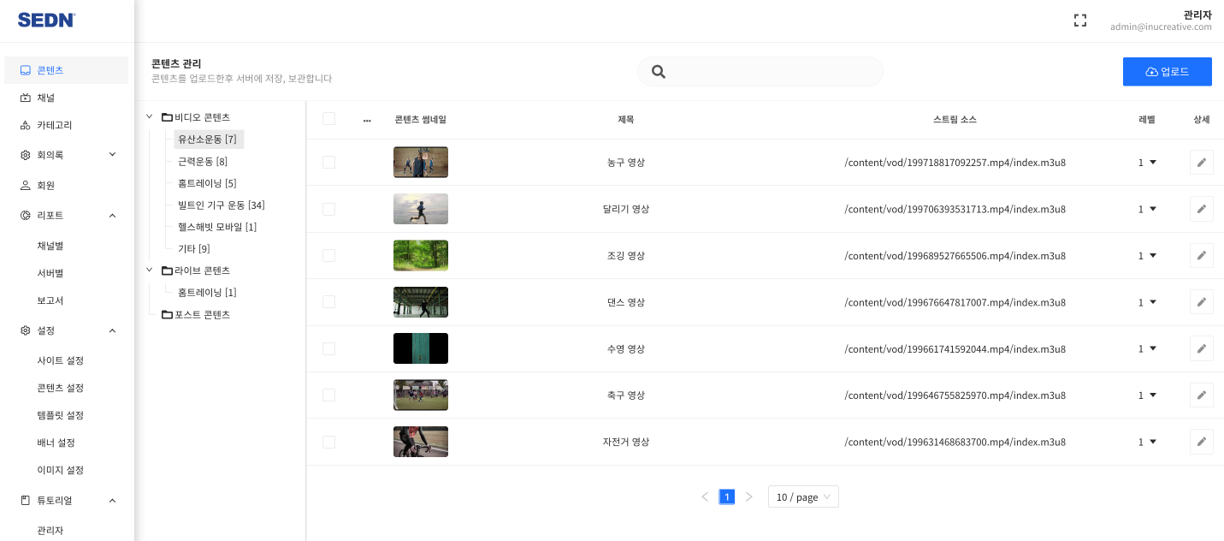Go to 배너 설정
The image size is (1224, 541).
(x=56, y=442)
